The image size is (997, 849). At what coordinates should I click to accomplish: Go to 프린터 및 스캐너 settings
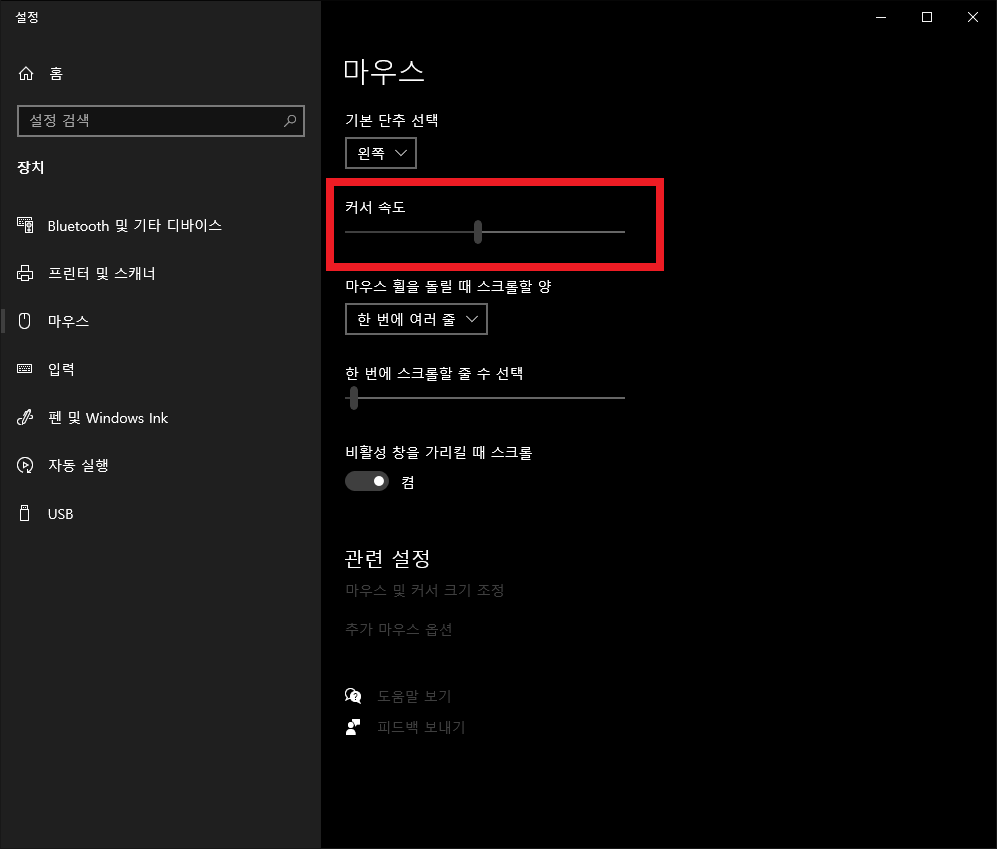(x=102, y=273)
